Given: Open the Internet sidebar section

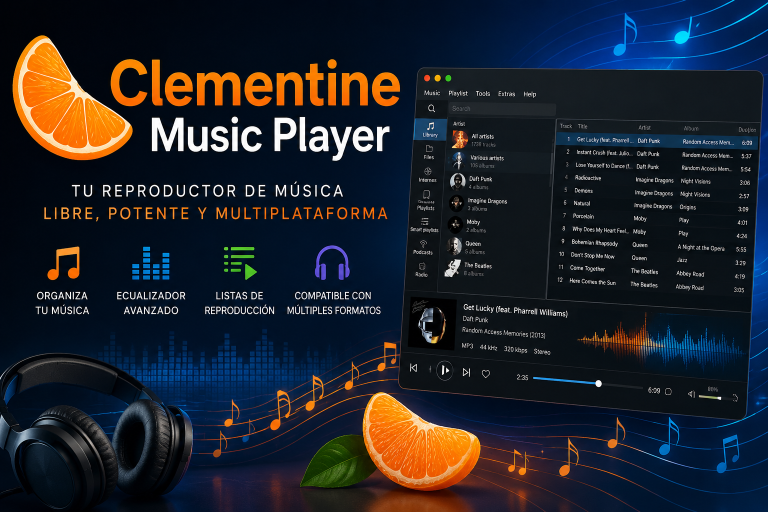Looking at the screenshot, I should (427, 174).
